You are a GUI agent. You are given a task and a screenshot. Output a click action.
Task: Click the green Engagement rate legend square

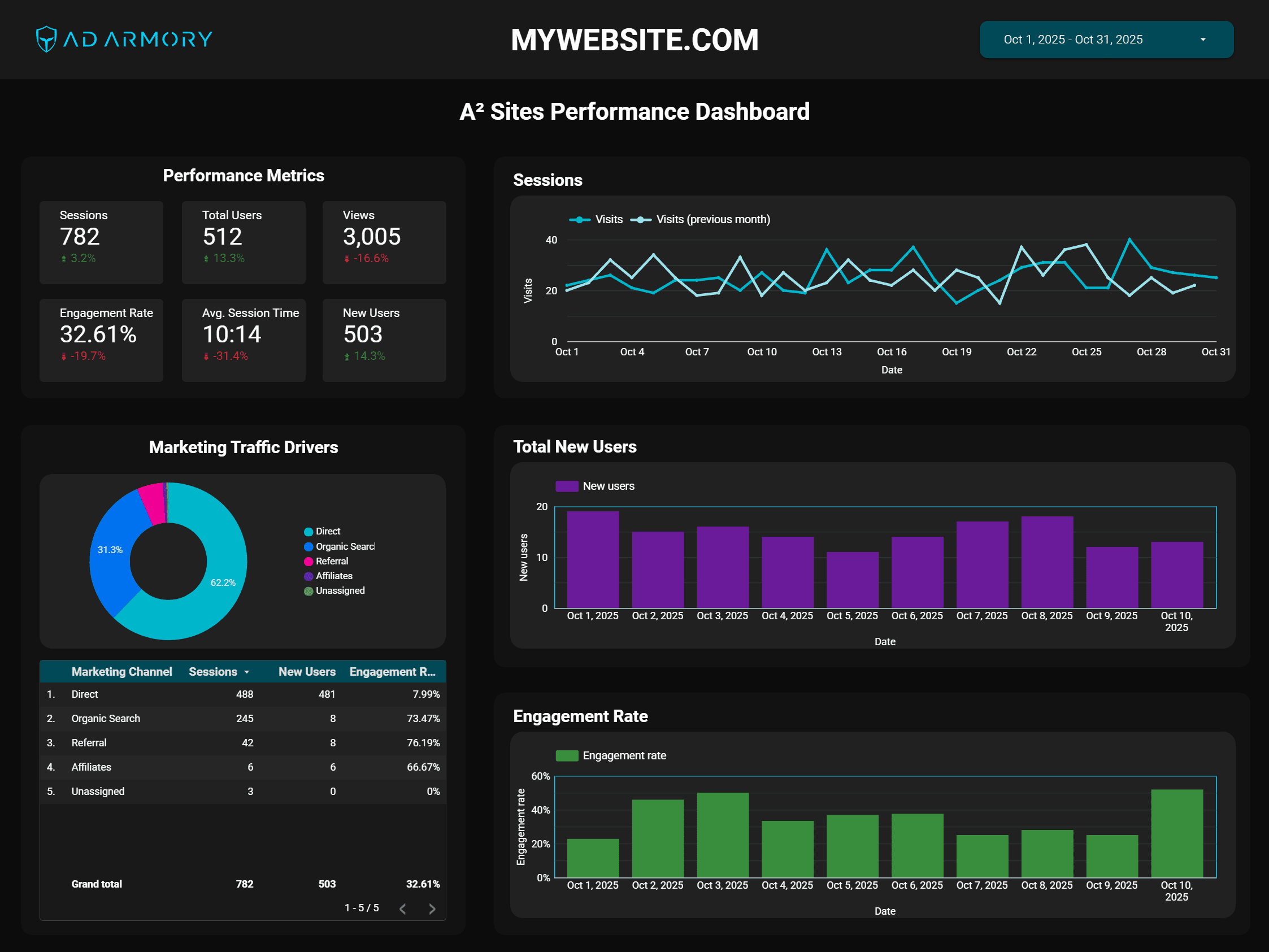pyautogui.click(x=567, y=756)
